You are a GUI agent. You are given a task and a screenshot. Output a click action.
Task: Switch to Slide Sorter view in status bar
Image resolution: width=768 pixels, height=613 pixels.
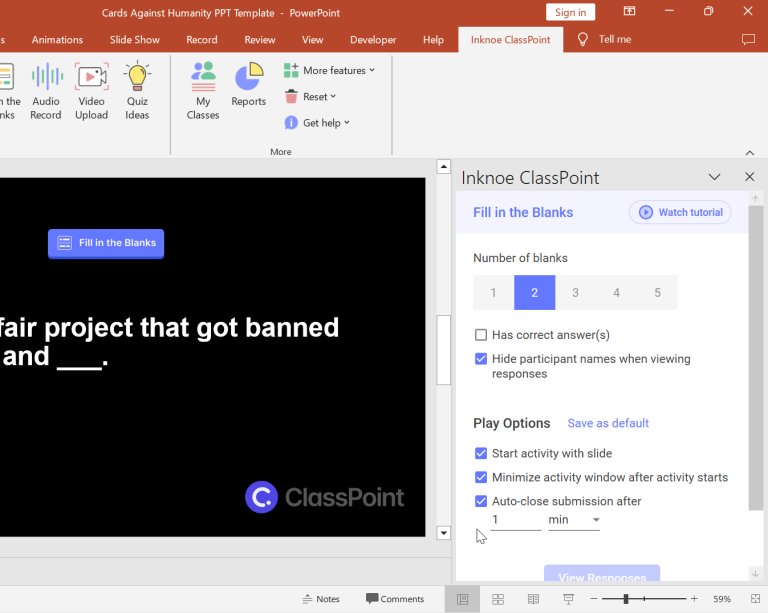click(x=498, y=599)
